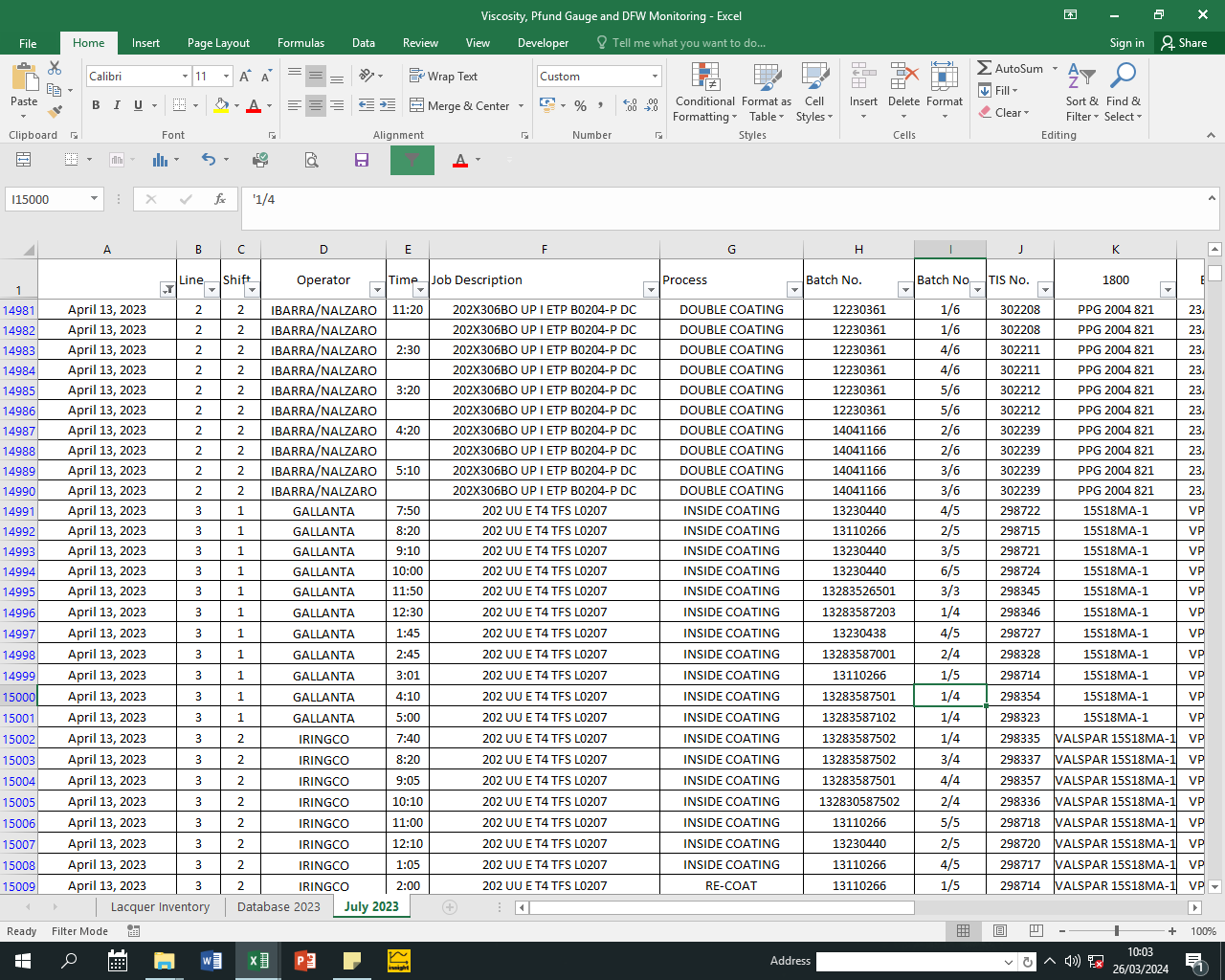Switch to the Insert ribbon tab
Screen dimensions: 1225x980
point(145,43)
